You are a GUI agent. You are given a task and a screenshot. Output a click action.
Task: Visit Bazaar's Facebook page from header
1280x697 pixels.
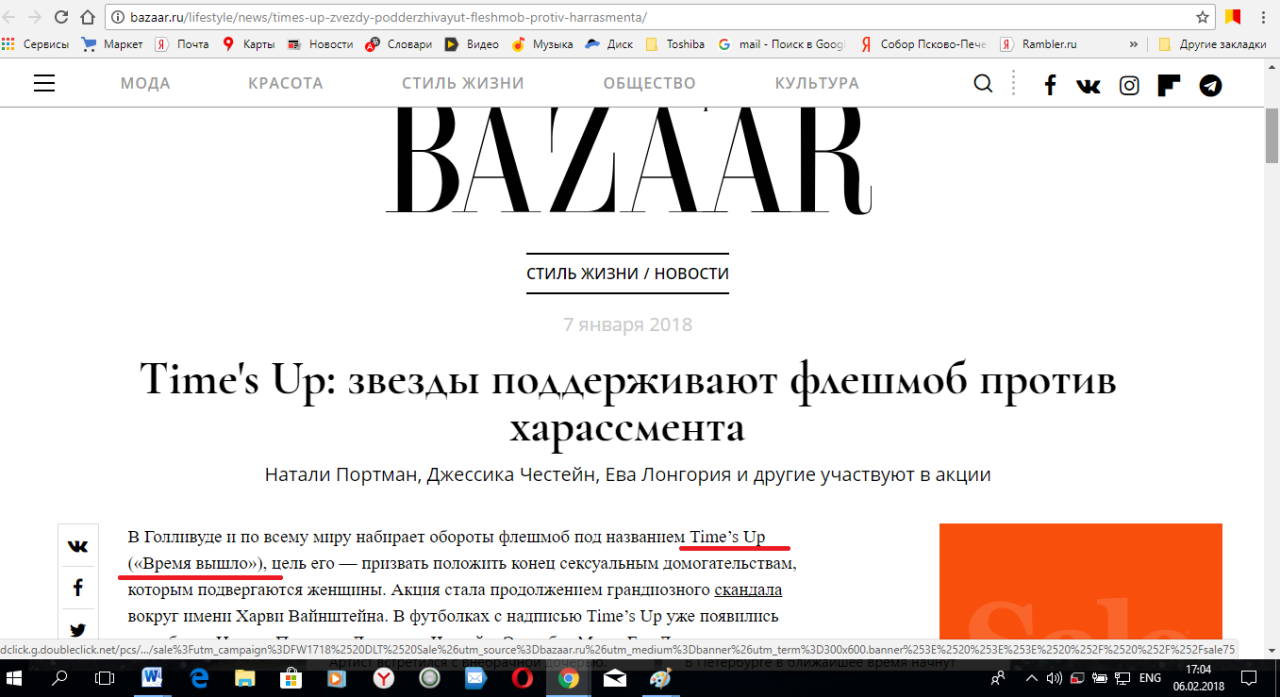(1050, 85)
